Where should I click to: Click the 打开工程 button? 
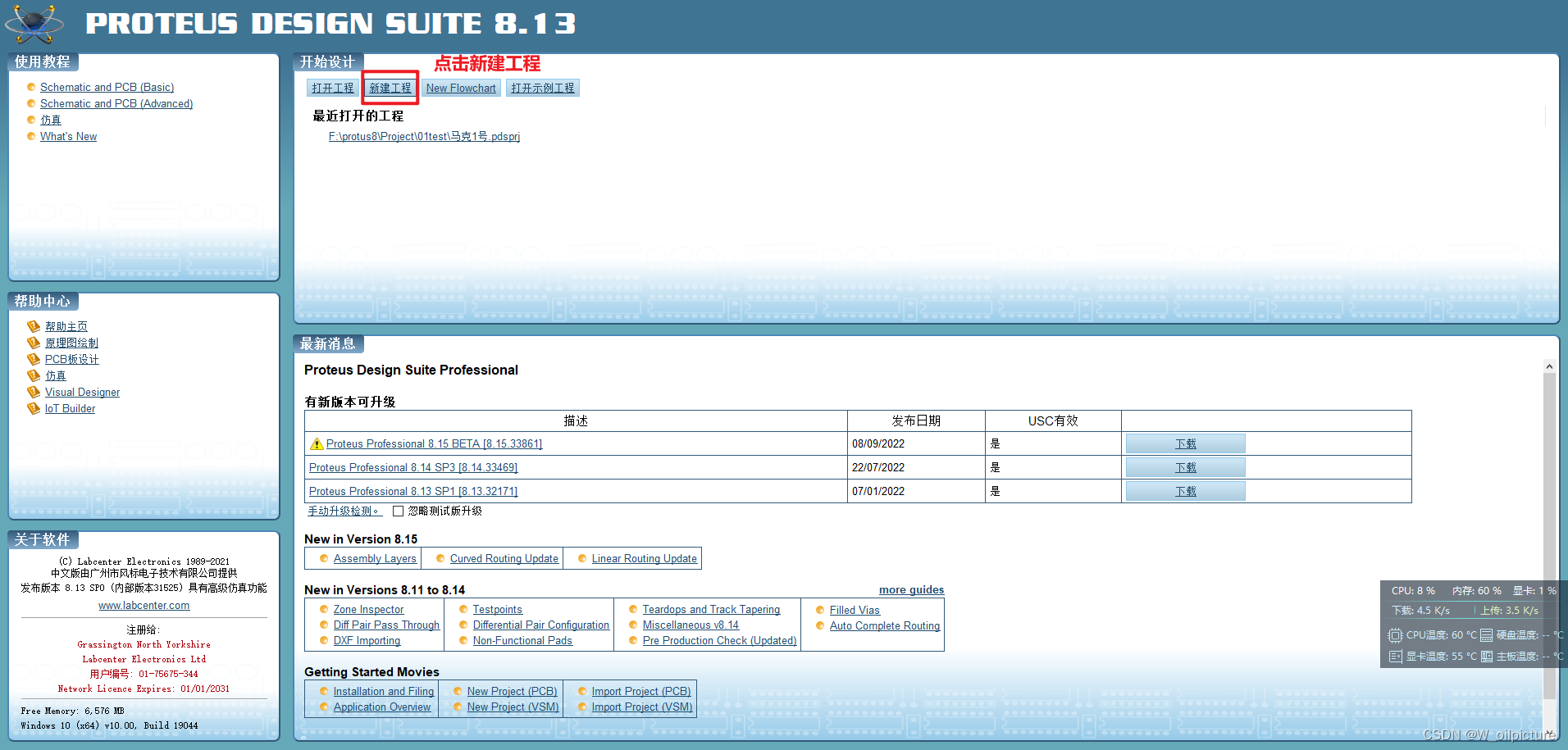click(x=333, y=88)
